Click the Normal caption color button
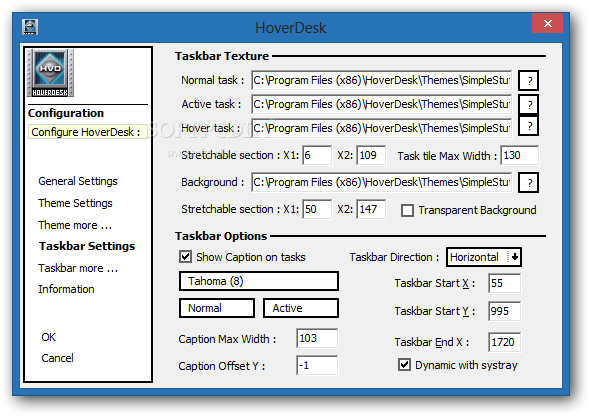Viewport: 590px width, 416px height. (217, 308)
